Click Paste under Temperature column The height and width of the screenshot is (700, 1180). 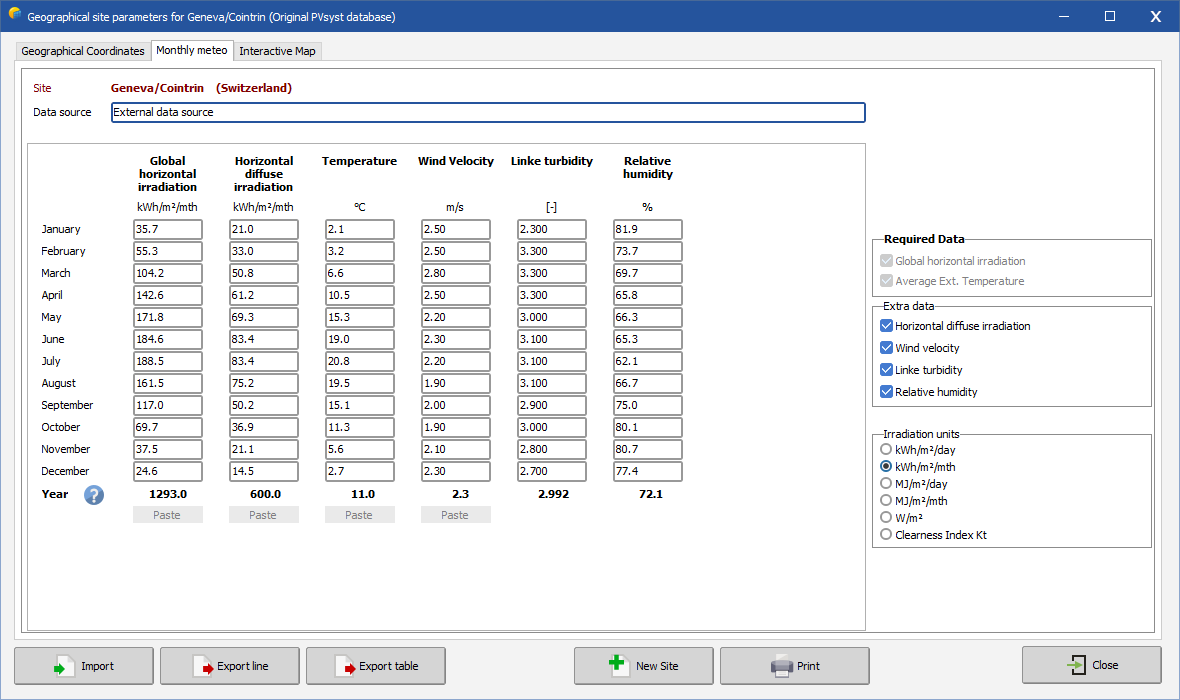tap(360, 515)
